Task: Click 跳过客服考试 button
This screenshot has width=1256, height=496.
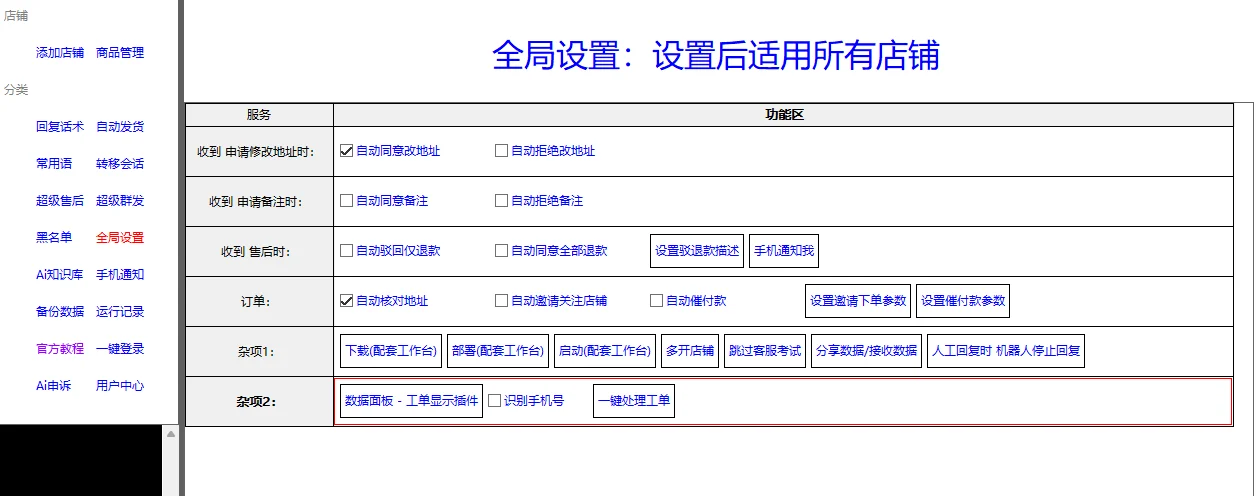Action: coord(765,351)
